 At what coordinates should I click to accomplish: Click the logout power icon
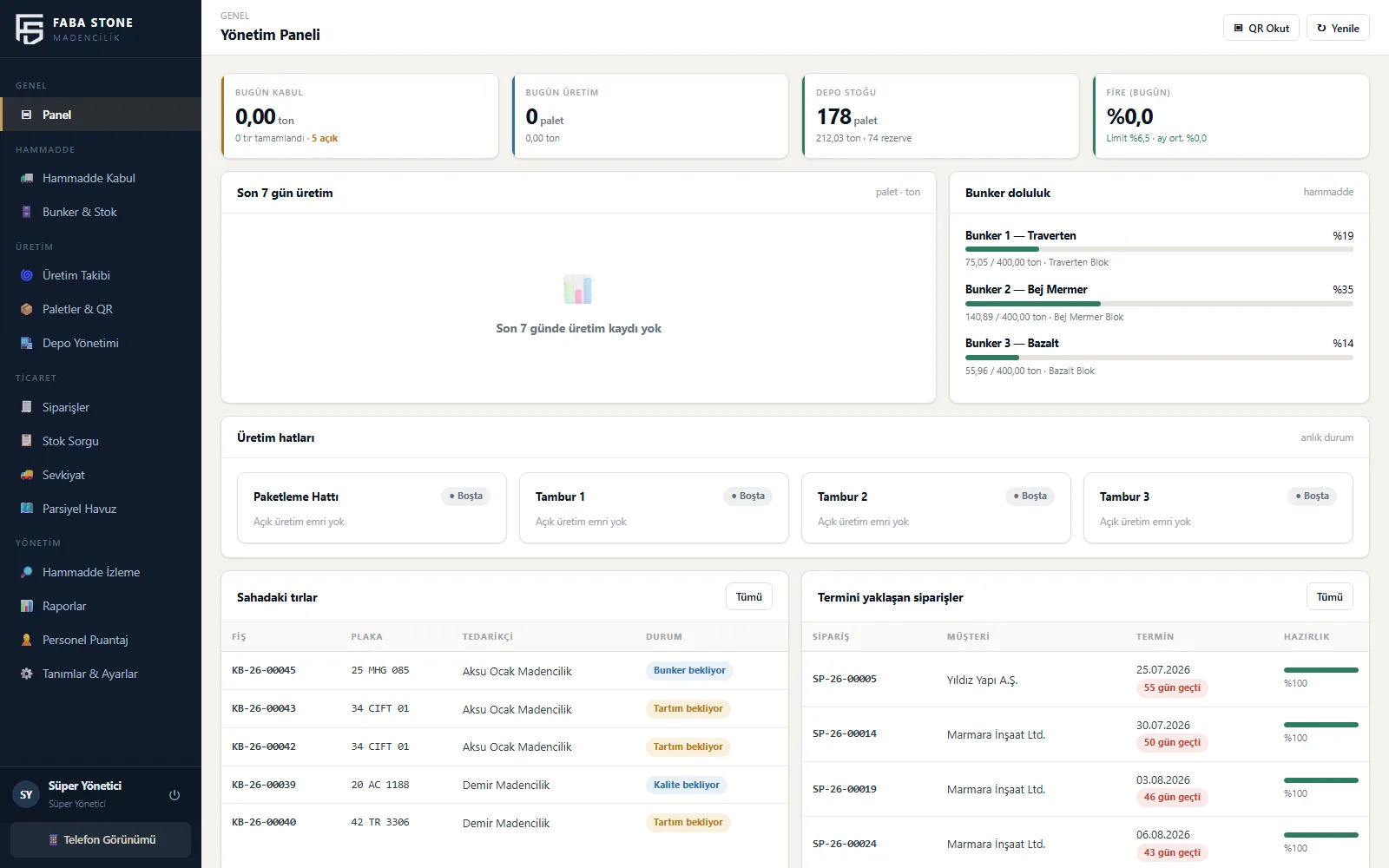tap(174, 795)
